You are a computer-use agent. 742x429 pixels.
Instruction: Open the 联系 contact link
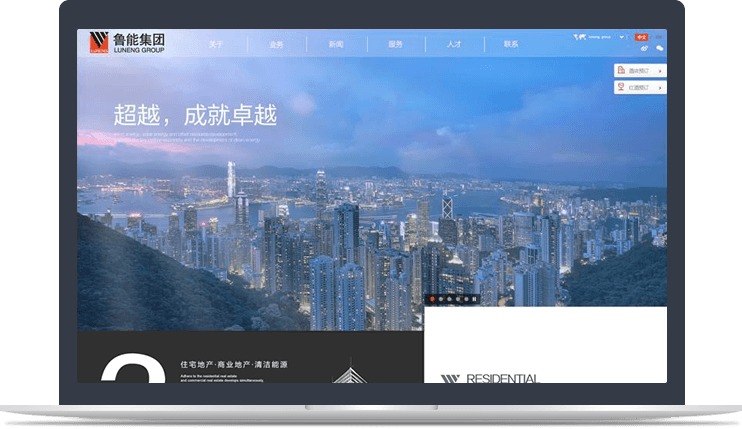click(511, 44)
